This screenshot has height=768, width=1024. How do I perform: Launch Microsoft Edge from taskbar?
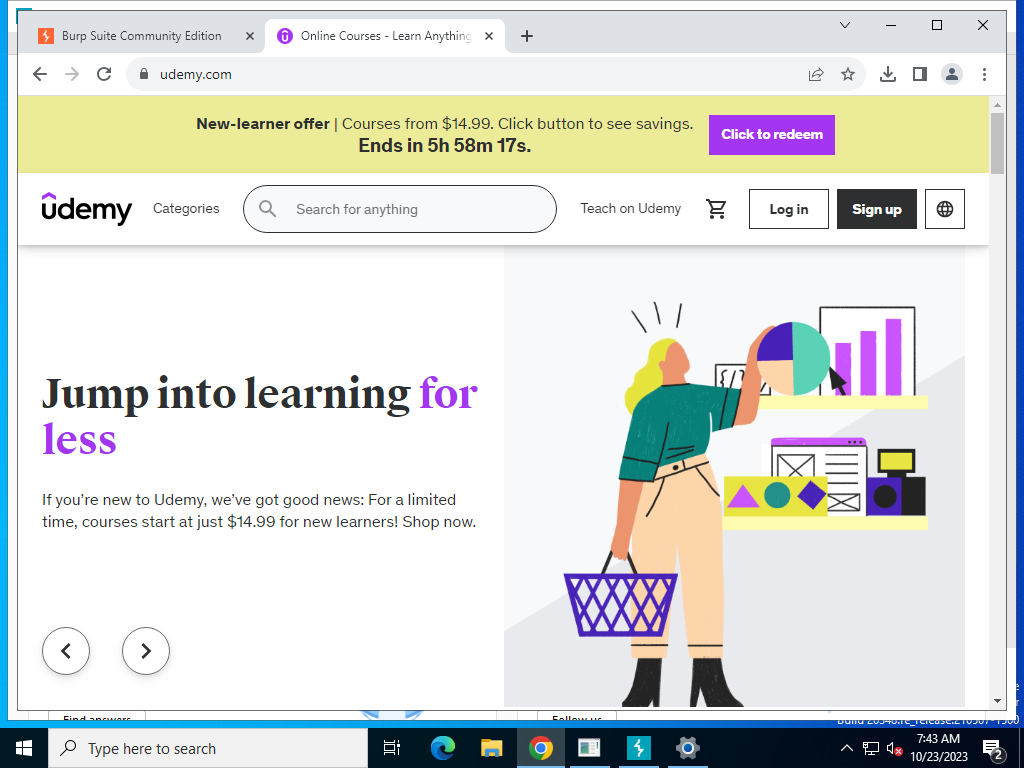click(x=442, y=748)
